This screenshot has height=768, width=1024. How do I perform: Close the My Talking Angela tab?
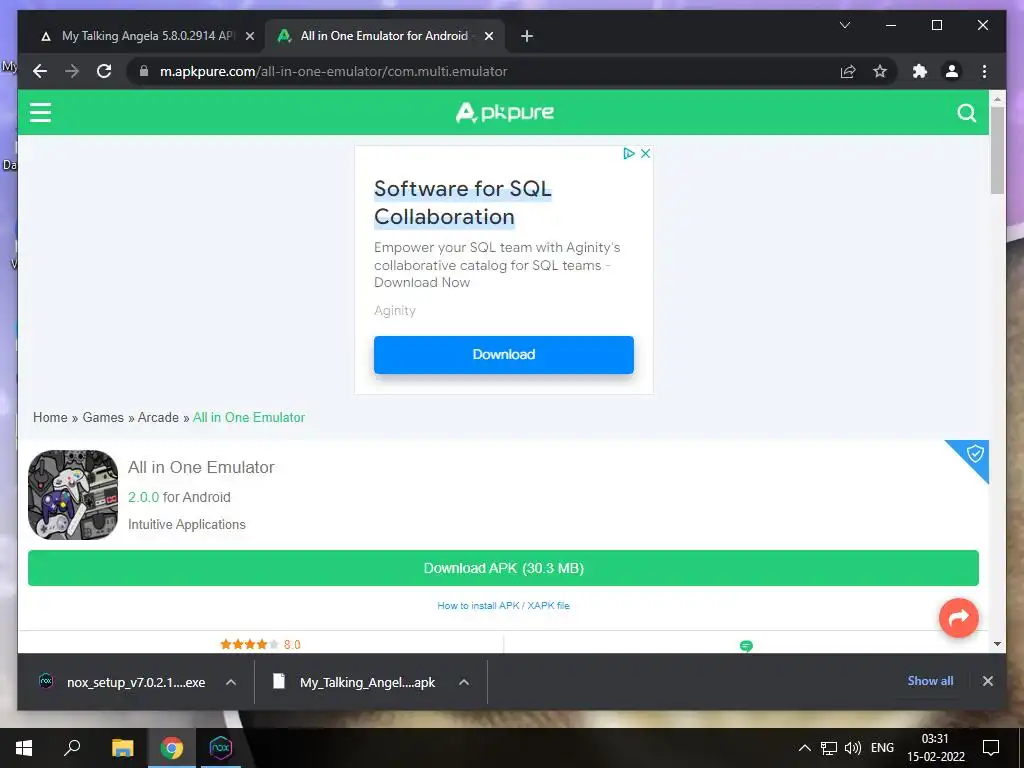[x=249, y=36]
